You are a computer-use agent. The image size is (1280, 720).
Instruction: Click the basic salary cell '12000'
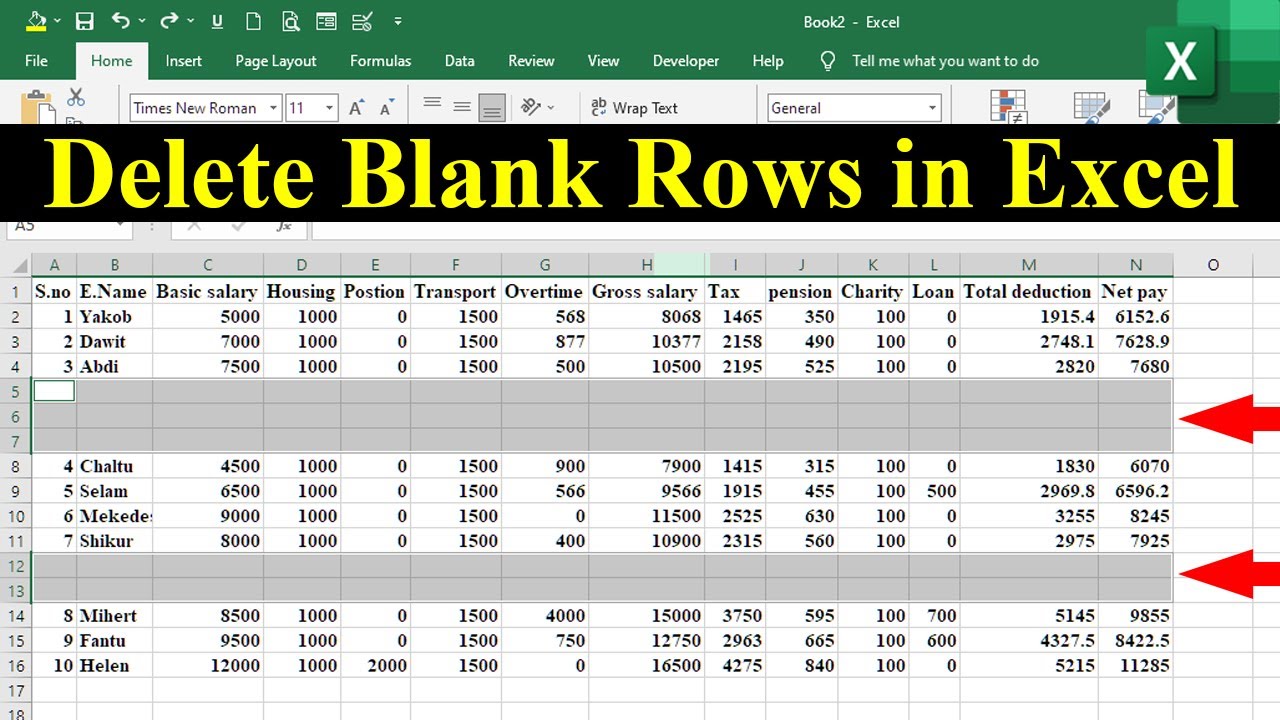click(x=208, y=666)
